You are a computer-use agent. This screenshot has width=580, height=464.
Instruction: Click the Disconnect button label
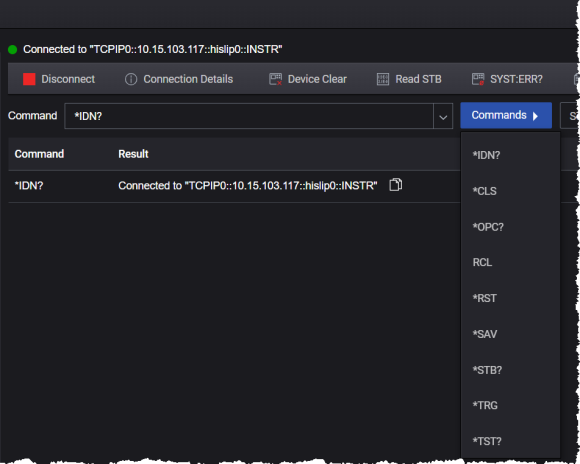(x=68, y=79)
